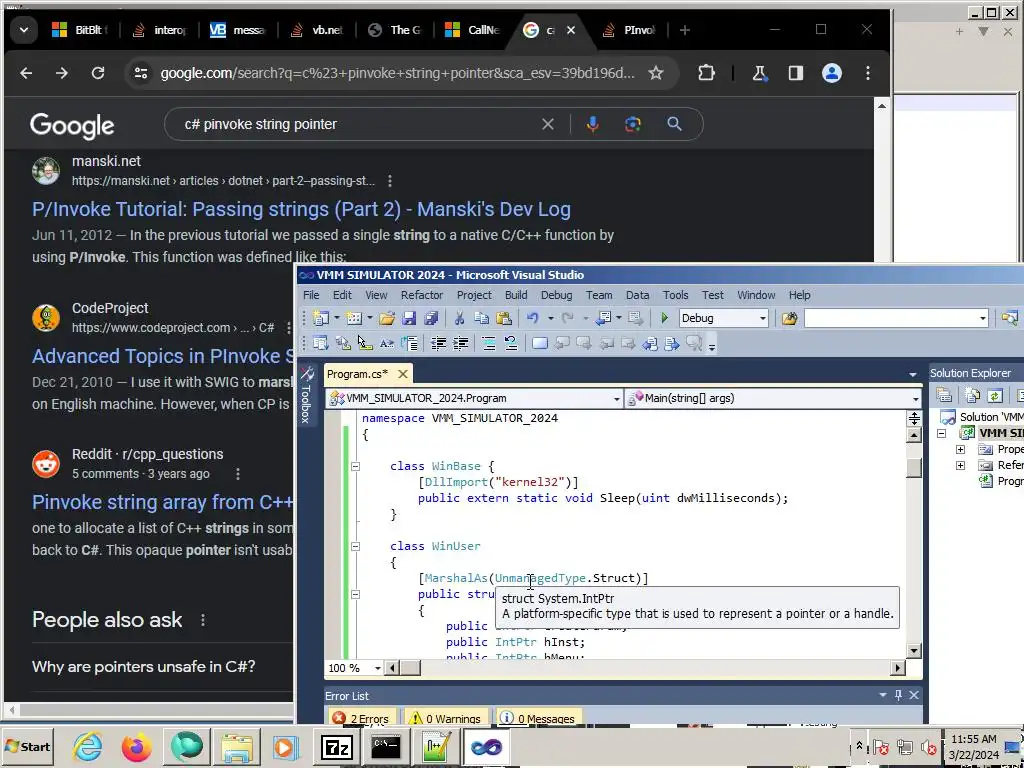The image size is (1024, 768).
Task: Click the Google Lens search-by-image icon
Action: 633,124
